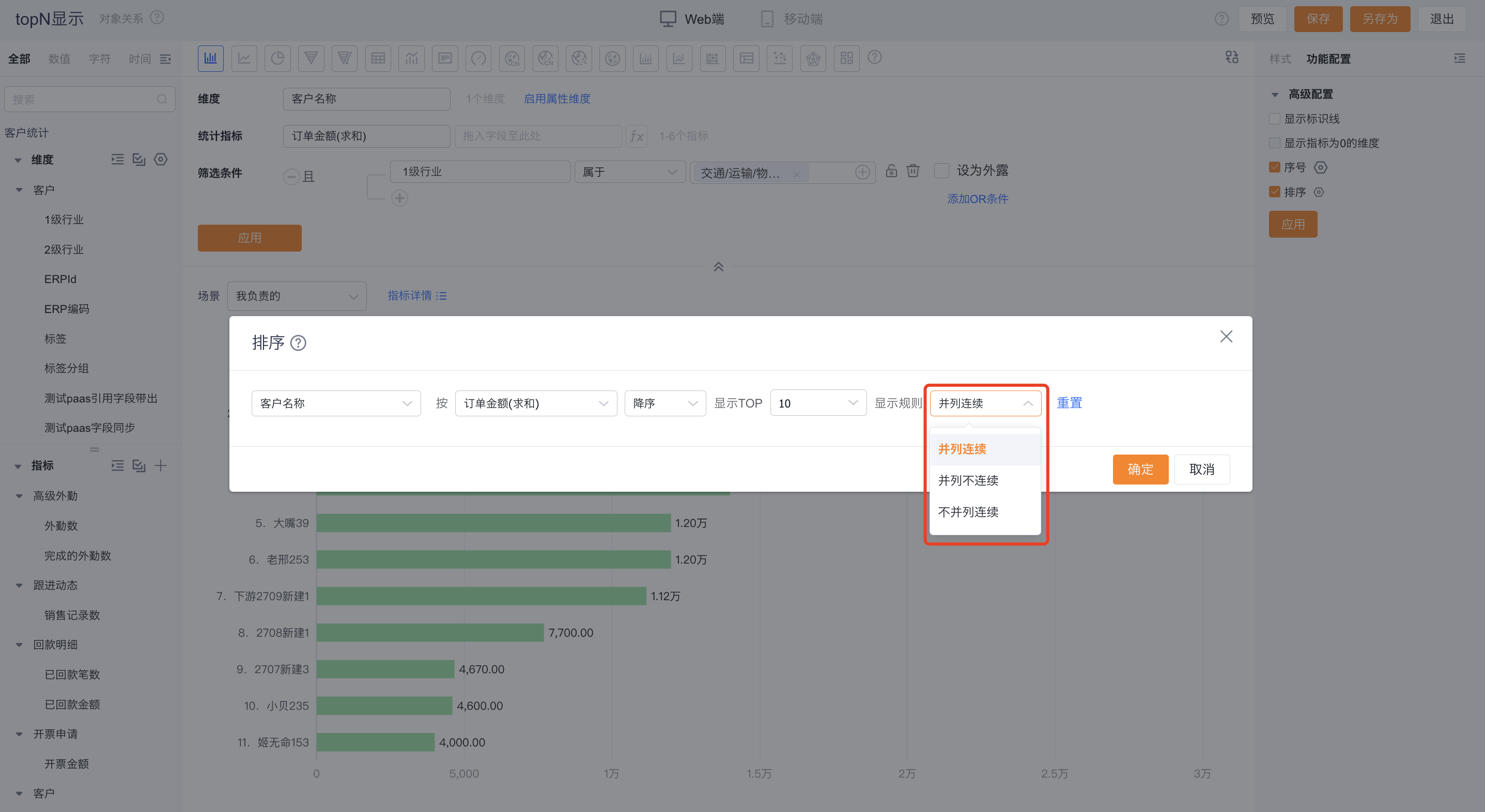The width and height of the screenshot is (1485, 812).
Task: Choose the radar chart type icon
Action: click(x=813, y=58)
